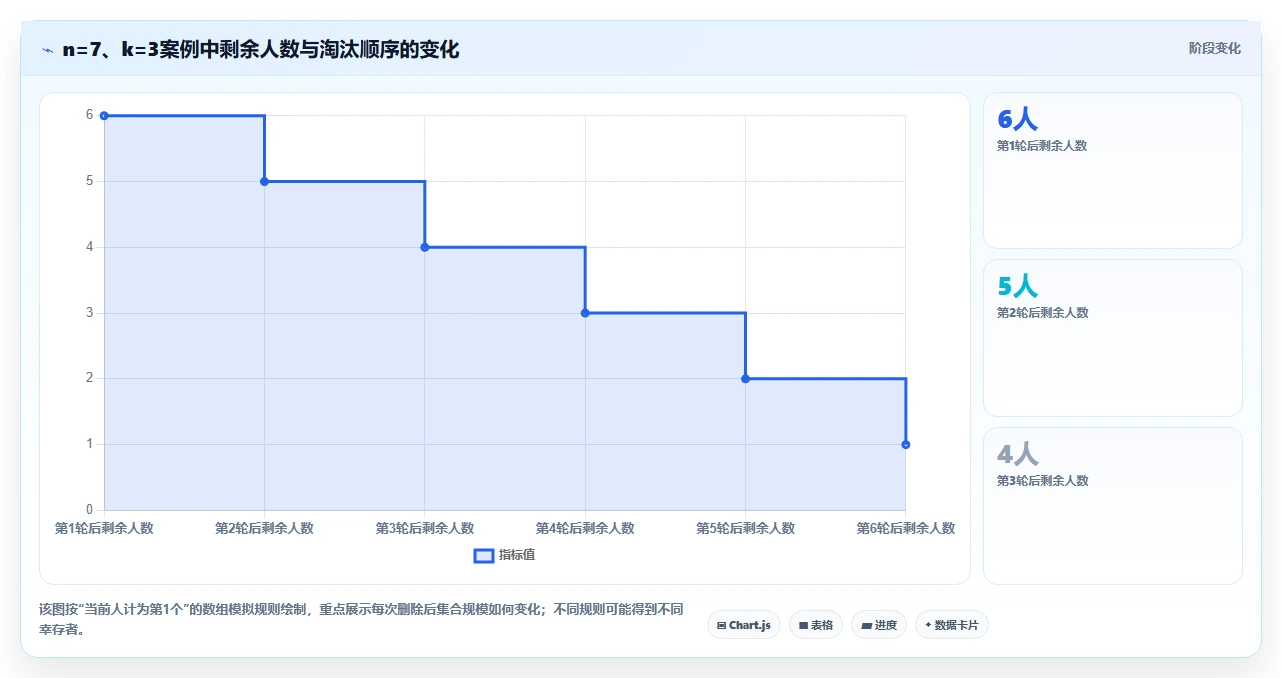Click the y-axis label 3

pyautogui.click(x=89, y=313)
